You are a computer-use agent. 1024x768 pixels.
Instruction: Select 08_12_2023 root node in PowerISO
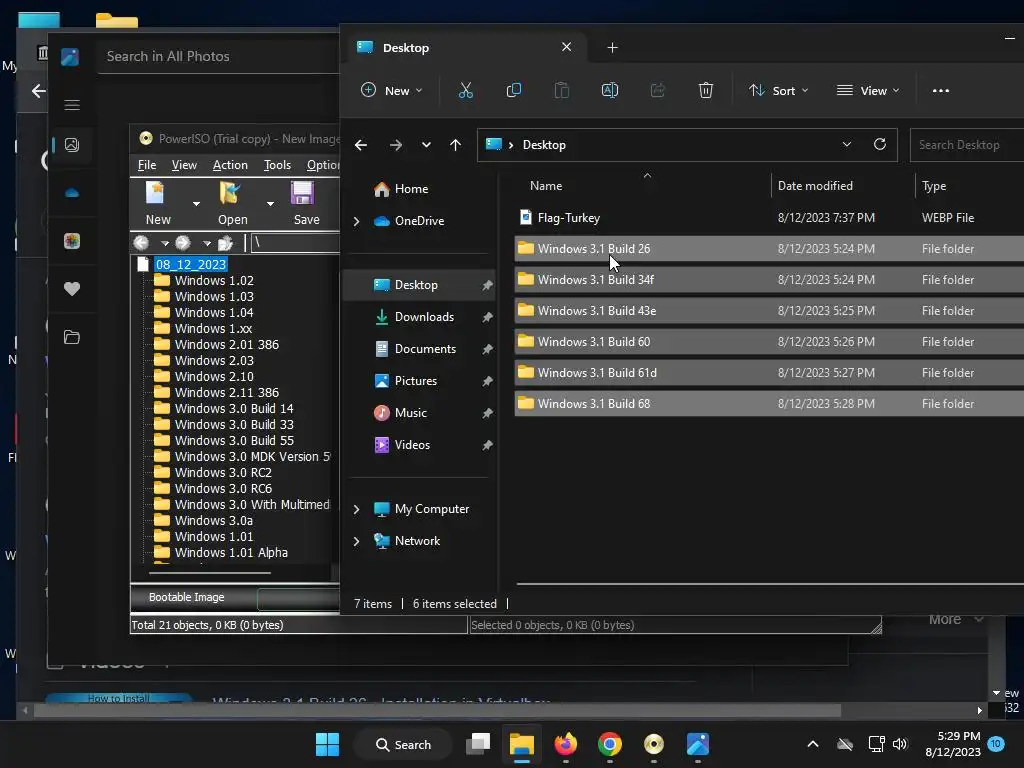[x=191, y=264]
